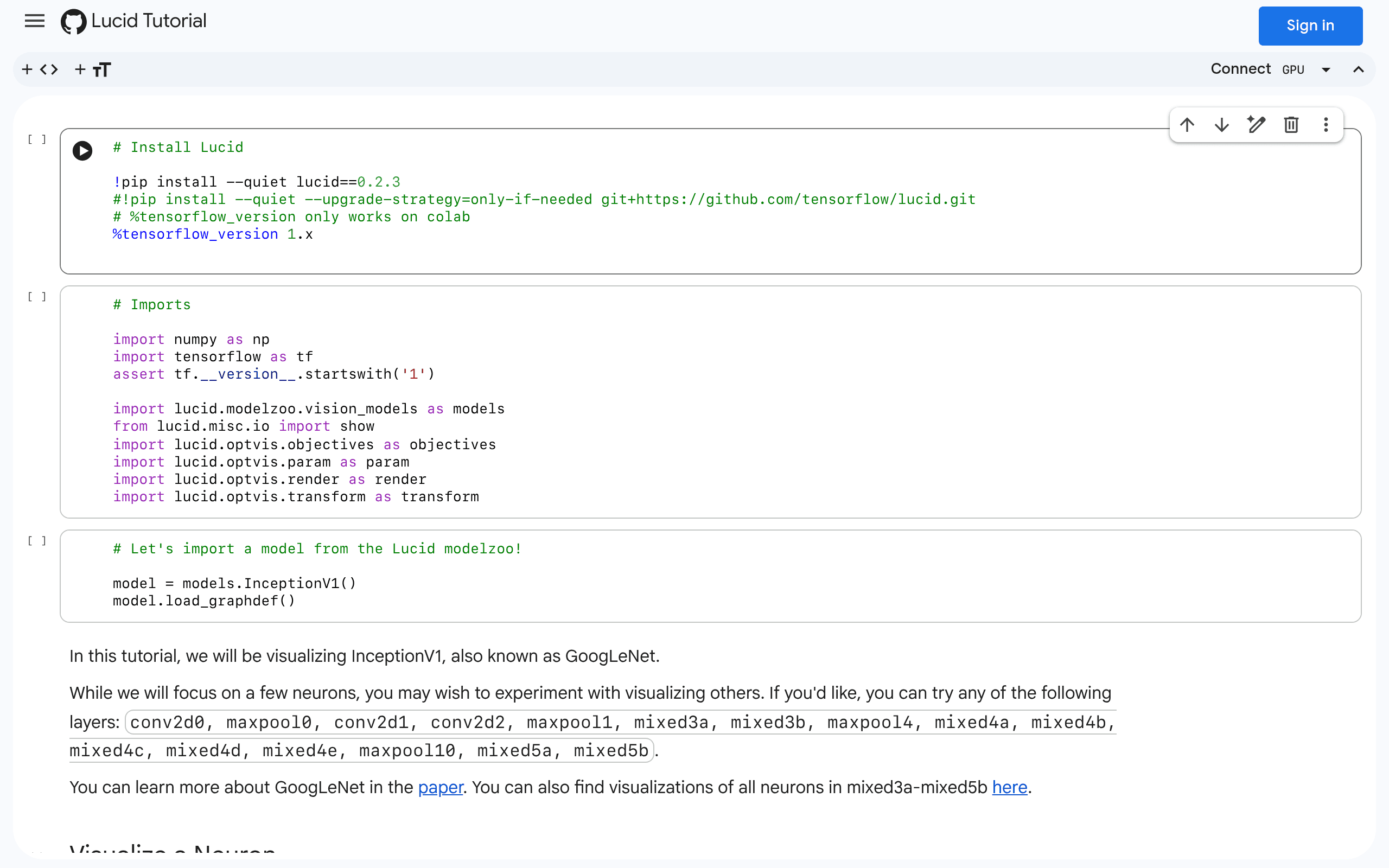Place cursor in the Imports code cell
The width and height of the screenshot is (1389, 868).
pyautogui.click(x=711, y=402)
